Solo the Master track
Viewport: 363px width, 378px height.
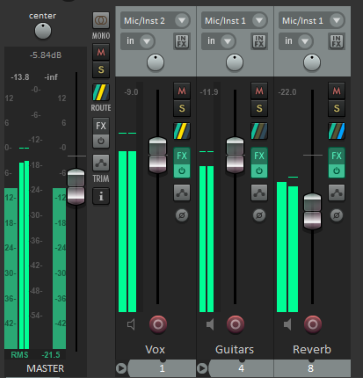coord(101,69)
